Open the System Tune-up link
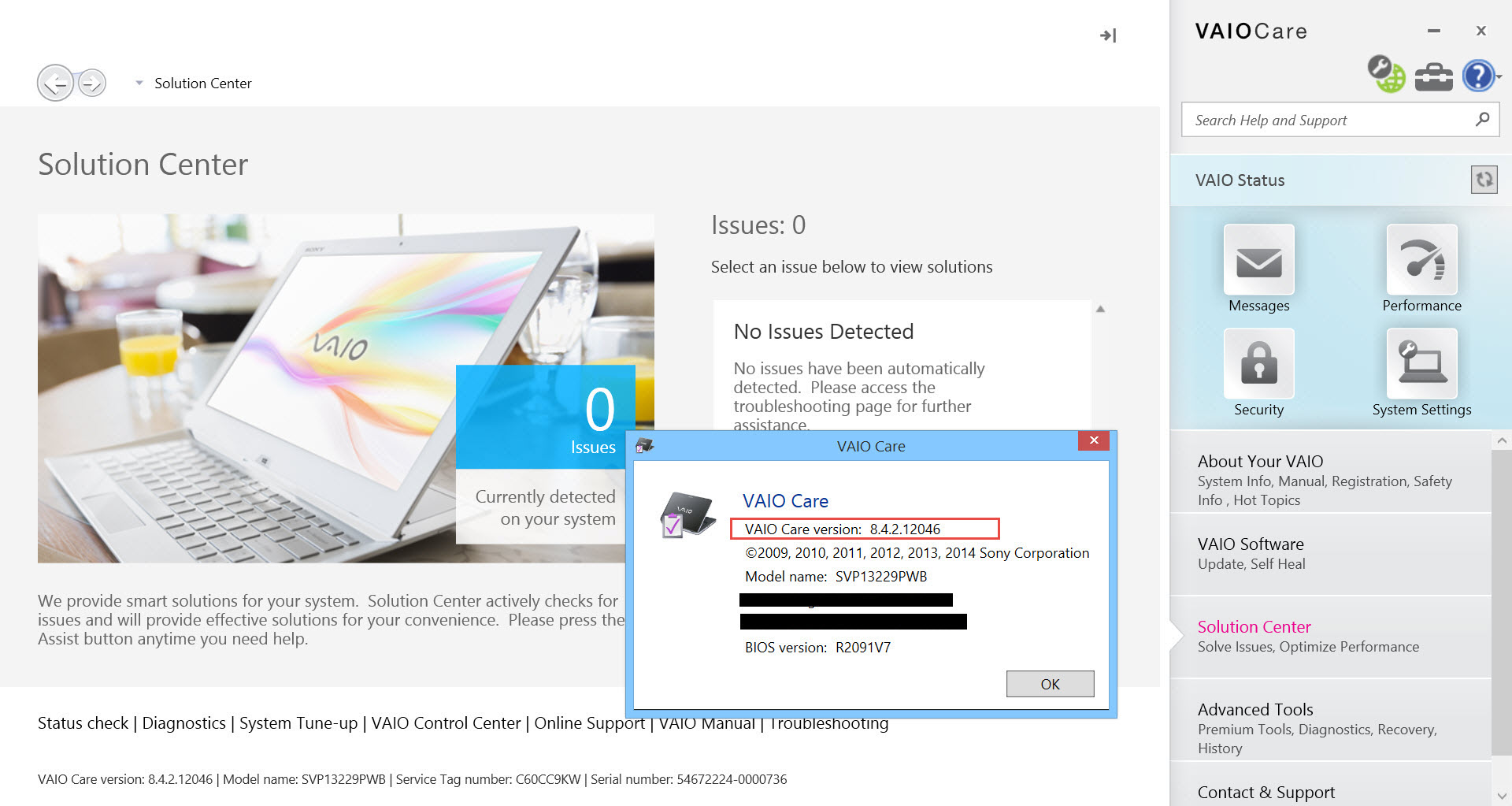The width and height of the screenshot is (1512, 806). [x=298, y=723]
